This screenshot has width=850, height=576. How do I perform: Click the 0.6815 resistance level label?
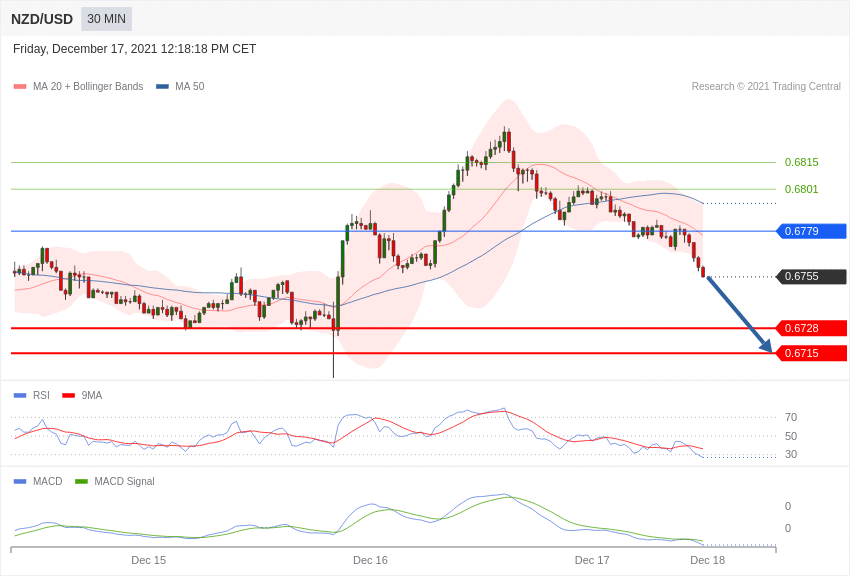click(x=801, y=162)
